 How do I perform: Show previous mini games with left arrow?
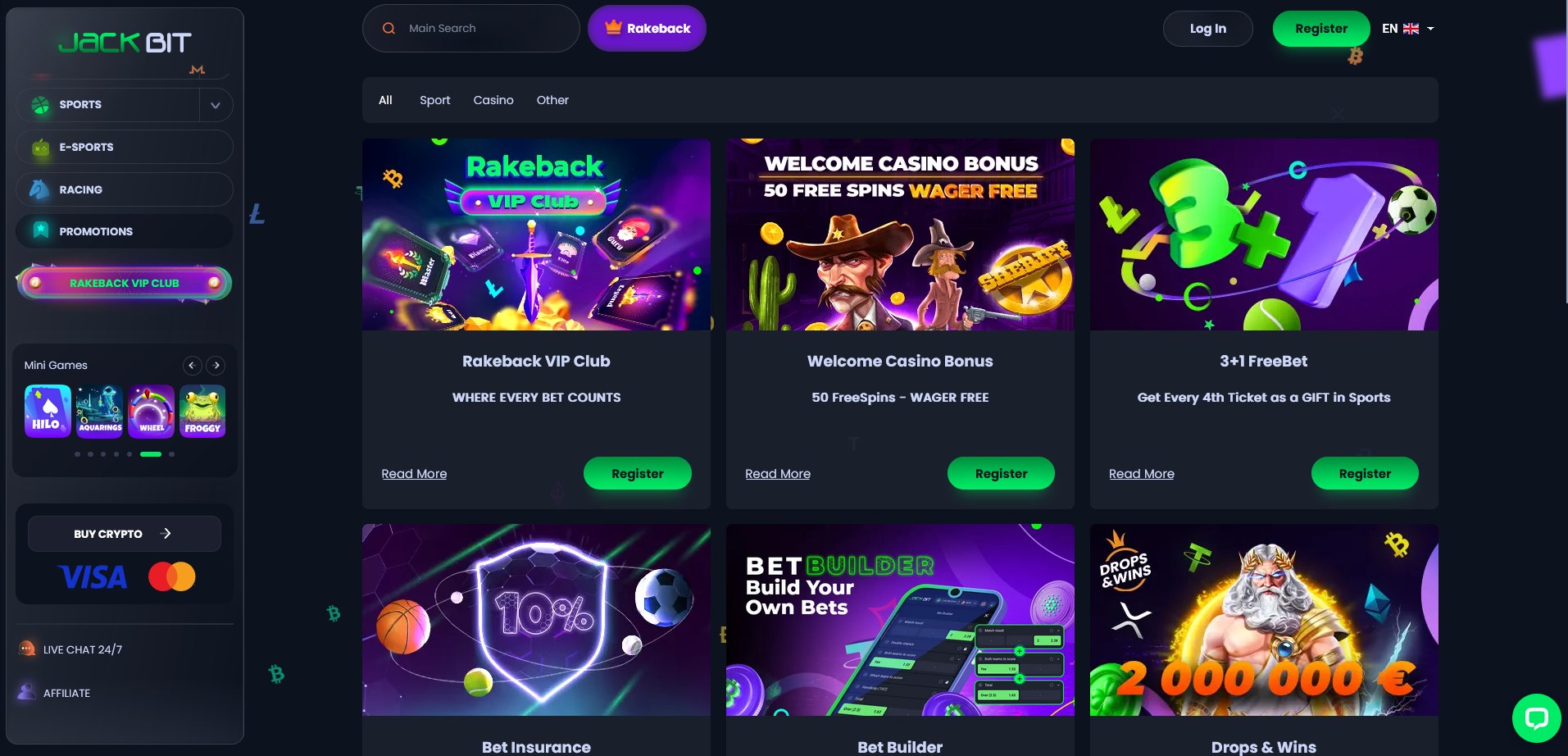(192, 365)
